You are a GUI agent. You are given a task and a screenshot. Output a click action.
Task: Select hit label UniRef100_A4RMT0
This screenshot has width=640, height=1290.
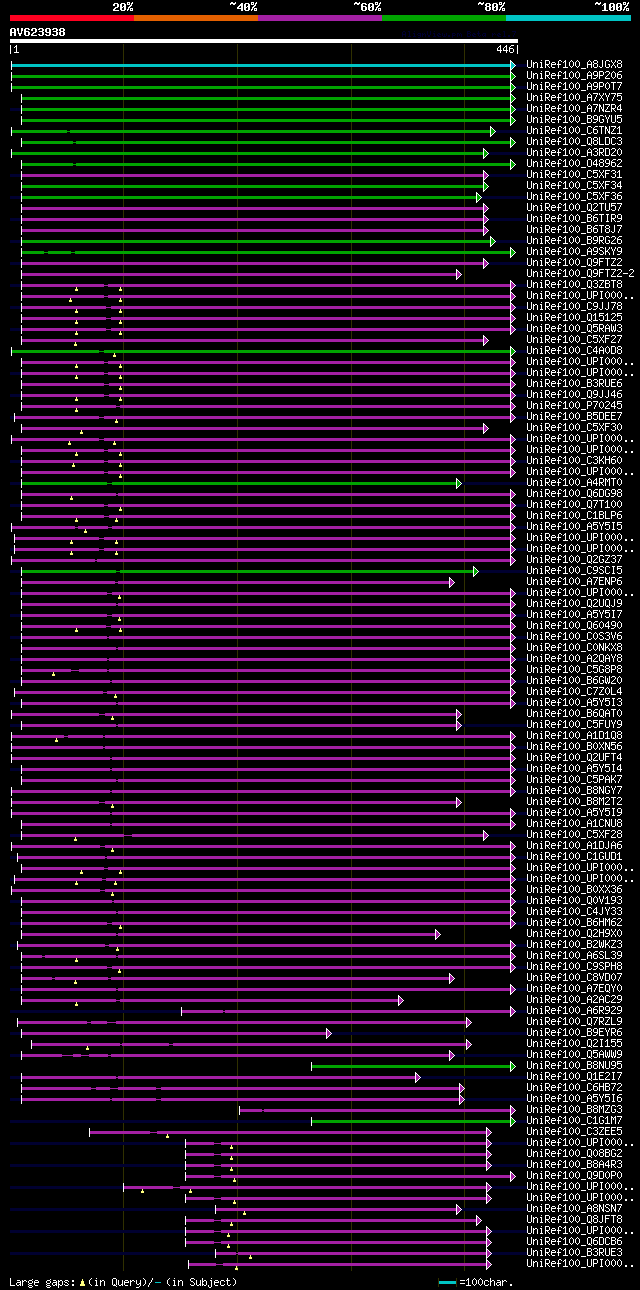(x=574, y=482)
